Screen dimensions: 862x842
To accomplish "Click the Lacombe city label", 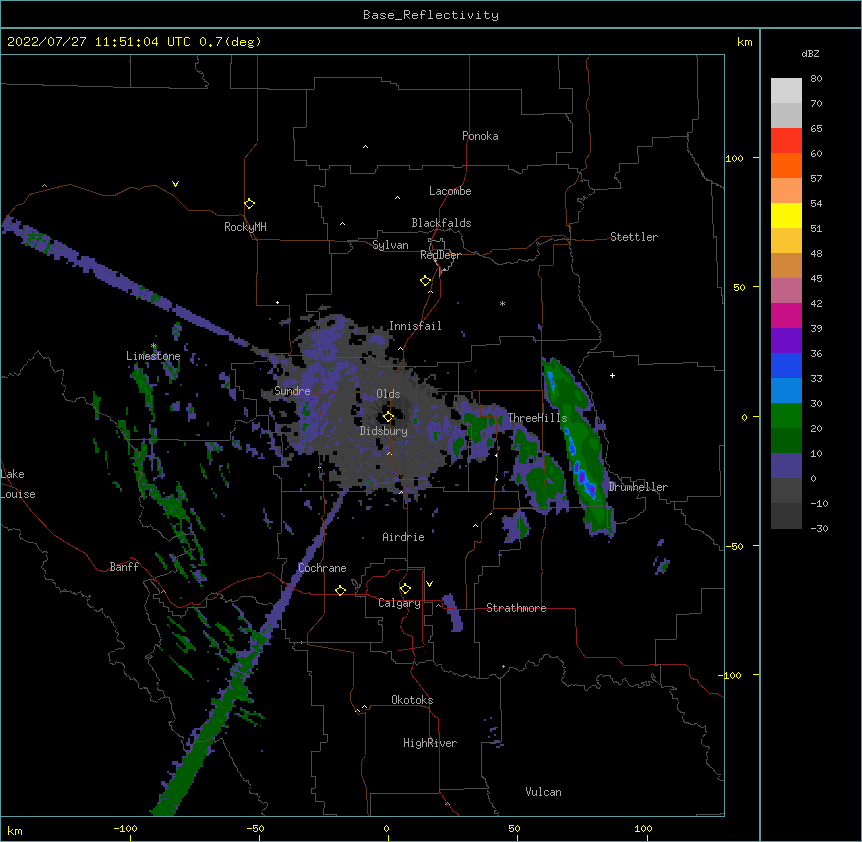I will pos(450,191).
